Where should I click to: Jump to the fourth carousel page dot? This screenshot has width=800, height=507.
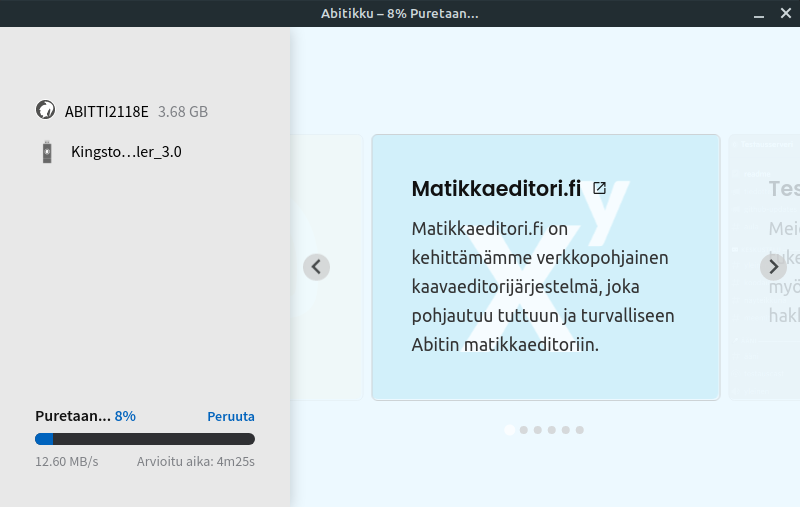552,430
